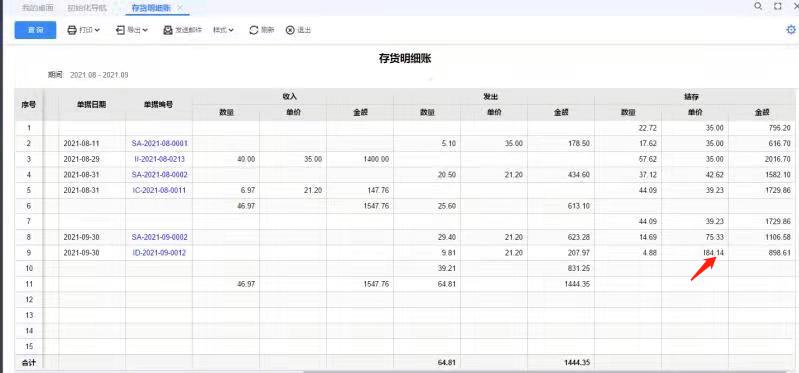Select balance amount cell 1106.58
The image size is (799, 373).
coord(762,237)
